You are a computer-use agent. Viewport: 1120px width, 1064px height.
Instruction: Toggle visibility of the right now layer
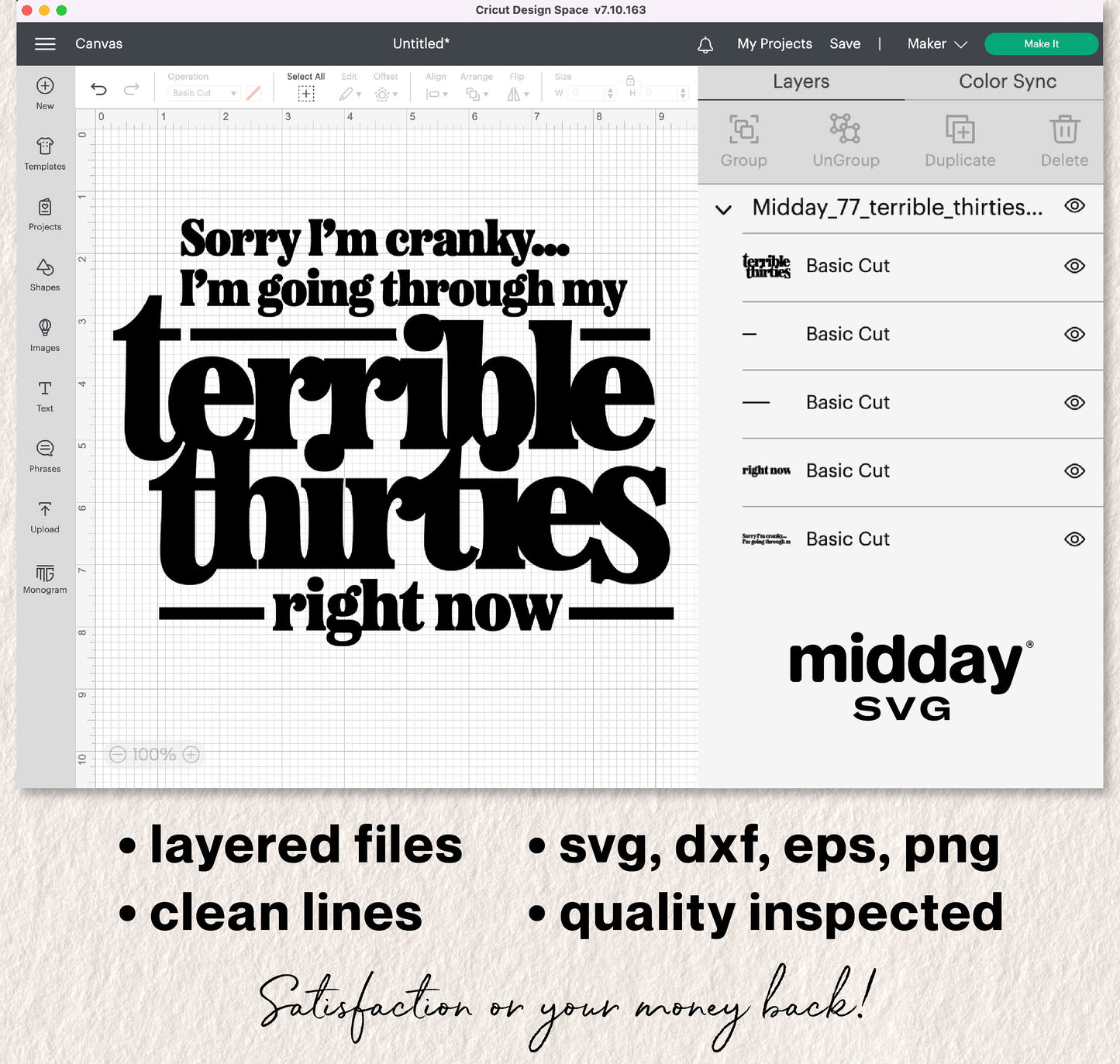click(x=1073, y=471)
